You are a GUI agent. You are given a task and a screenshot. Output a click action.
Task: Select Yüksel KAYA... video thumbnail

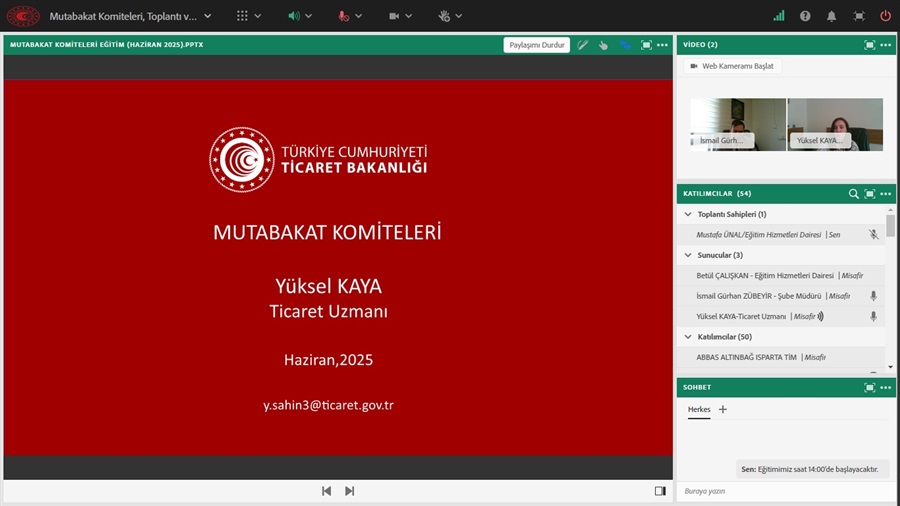835,124
